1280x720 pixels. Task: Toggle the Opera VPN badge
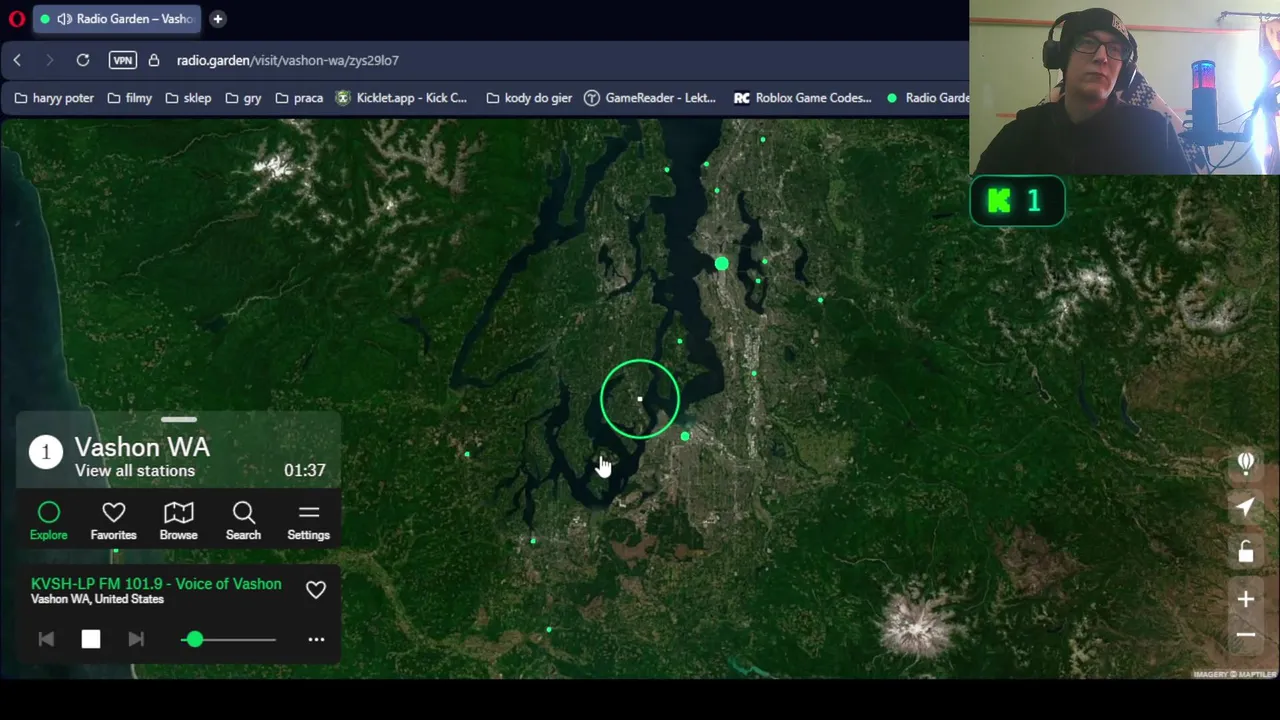point(122,60)
